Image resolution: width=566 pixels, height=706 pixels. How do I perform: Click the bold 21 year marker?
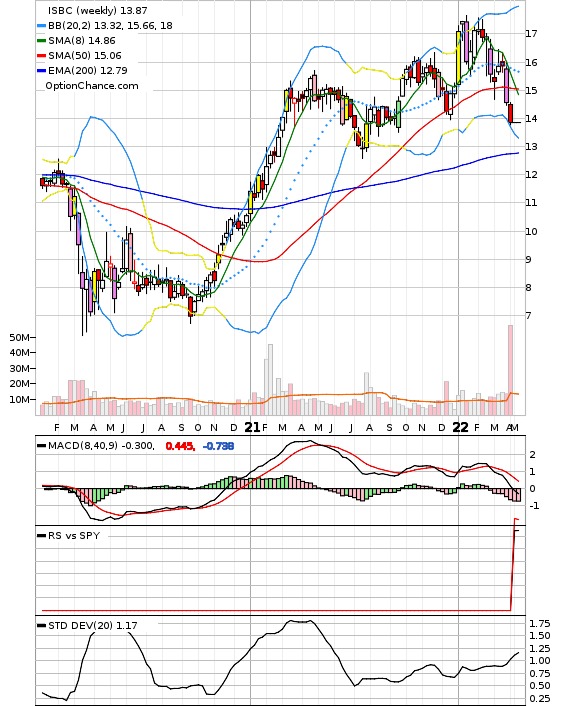tap(252, 427)
